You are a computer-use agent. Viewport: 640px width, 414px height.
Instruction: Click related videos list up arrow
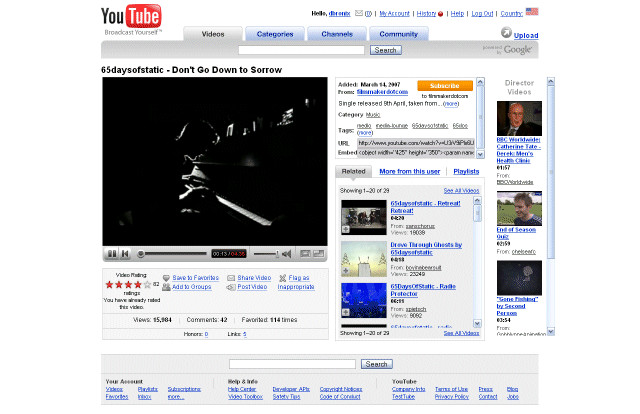pos(477,200)
